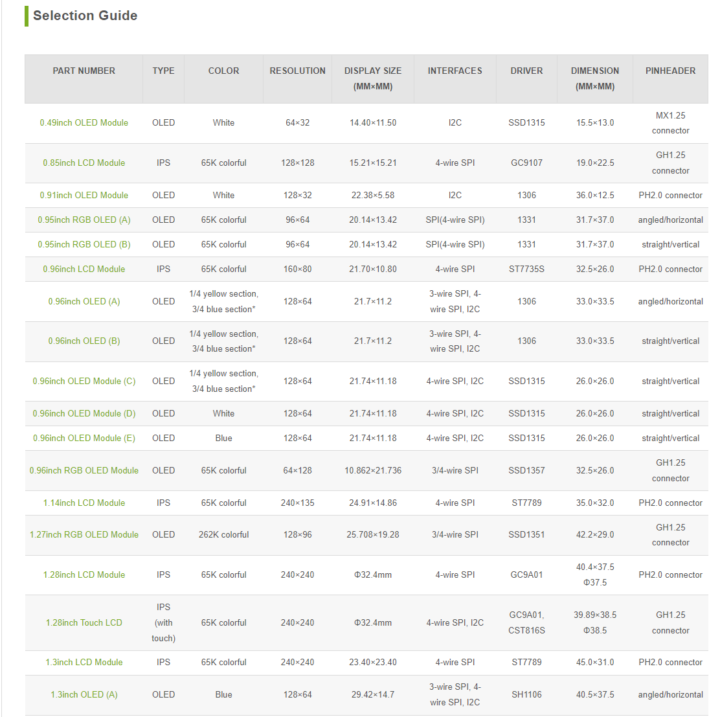Click the 0.96inch RGB OLED Module link
Viewport: 720px width, 717px height.
(84, 470)
